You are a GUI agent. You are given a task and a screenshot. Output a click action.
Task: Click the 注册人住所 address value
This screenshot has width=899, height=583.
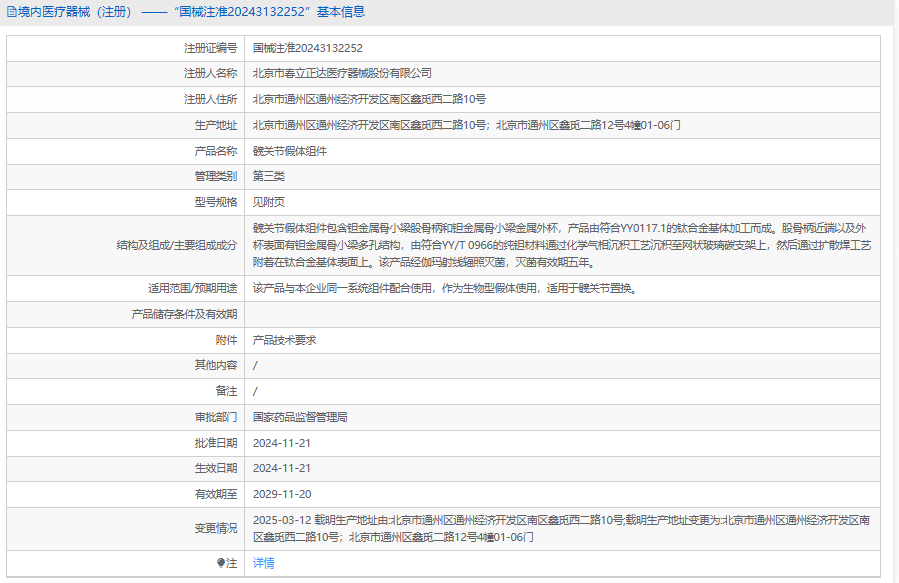[x=369, y=100]
